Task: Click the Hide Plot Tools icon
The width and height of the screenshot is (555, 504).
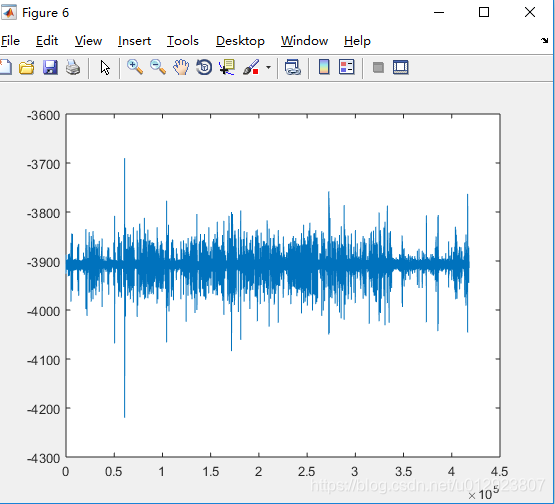Action: tap(378, 67)
